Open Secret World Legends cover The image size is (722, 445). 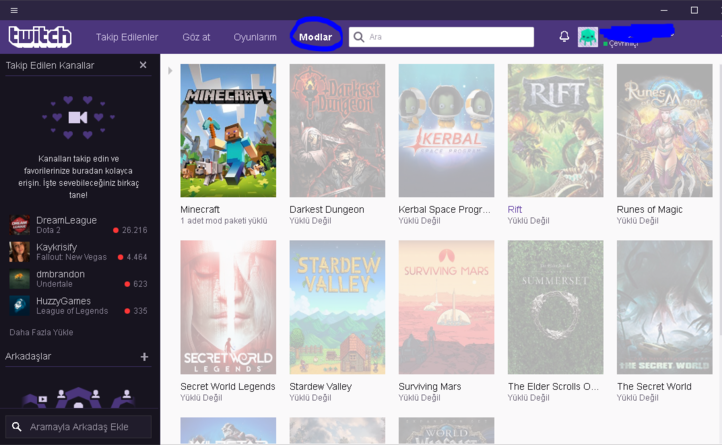pyautogui.click(x=228, y=307)
